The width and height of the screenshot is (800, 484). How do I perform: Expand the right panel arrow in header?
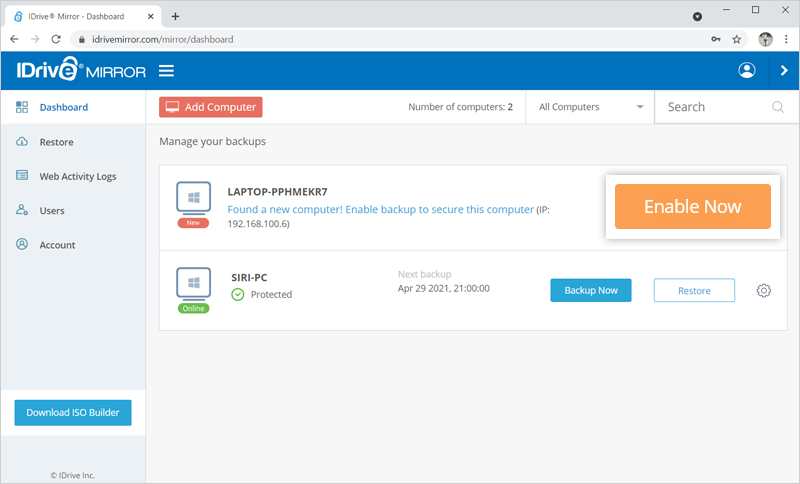pos(784,70)
